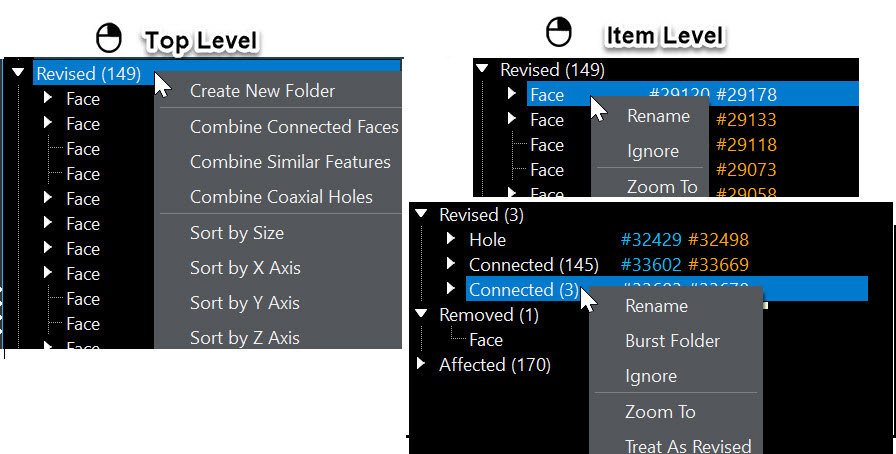Expand the Connected (145) folder
The image size is (896, 454).
pyautogui.click(x=451, y=265)
